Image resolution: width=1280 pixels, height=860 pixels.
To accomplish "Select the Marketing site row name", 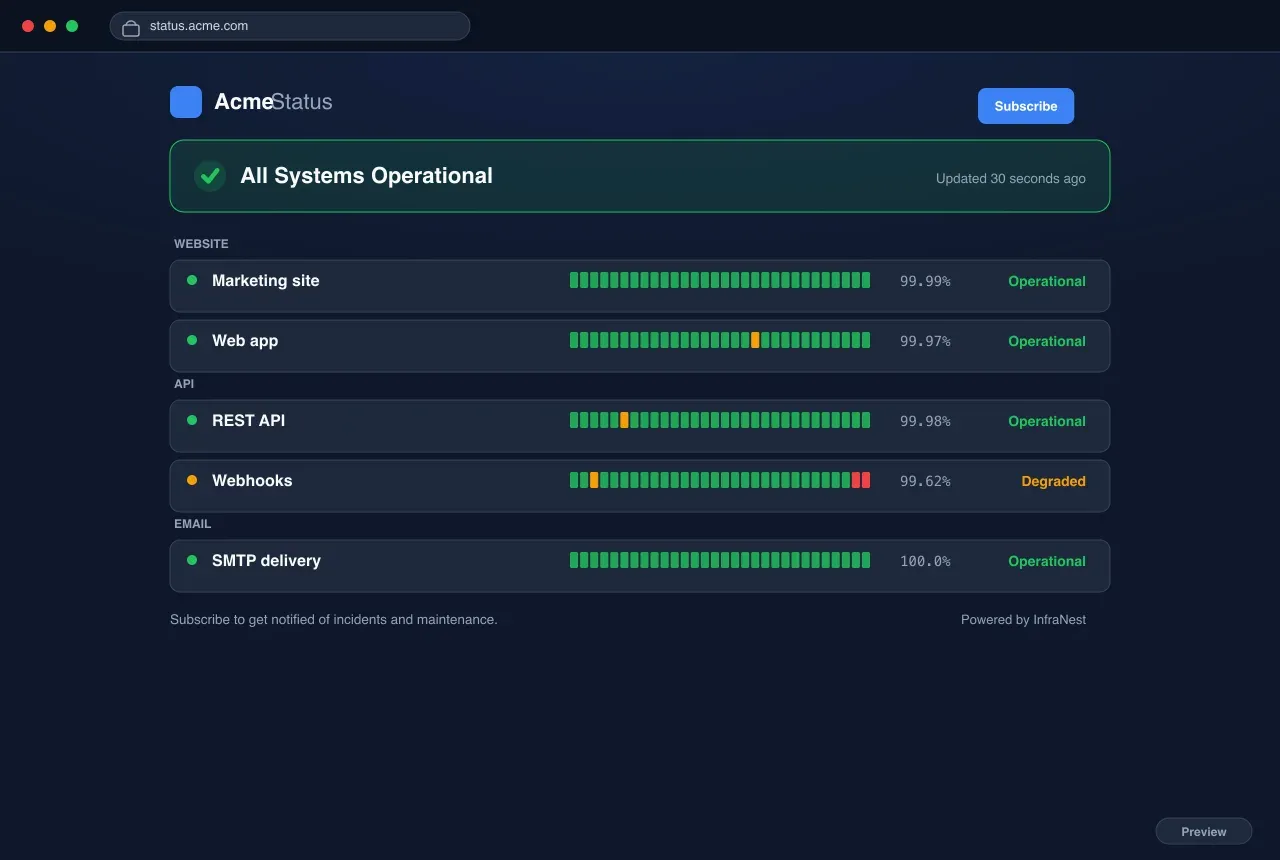I will pyautogui.click(x=266, y=281).
